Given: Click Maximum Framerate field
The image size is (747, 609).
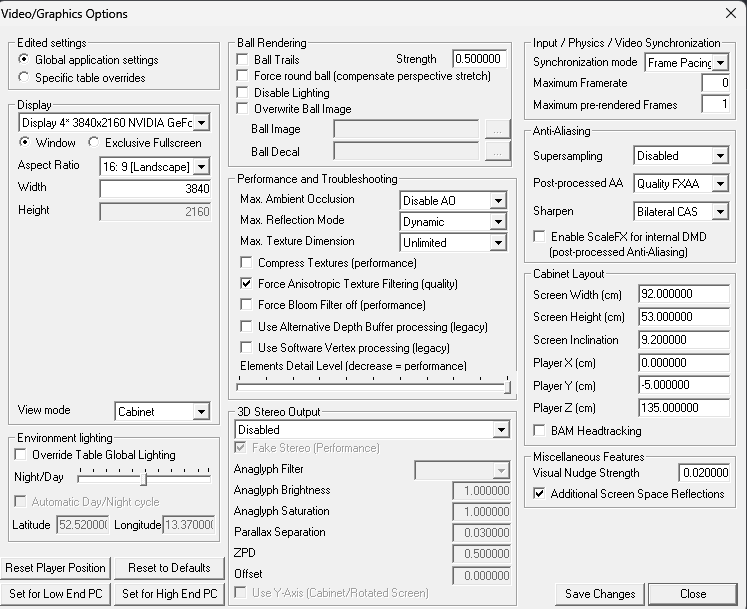Looking at the screenshot, I should pos(716,83).
